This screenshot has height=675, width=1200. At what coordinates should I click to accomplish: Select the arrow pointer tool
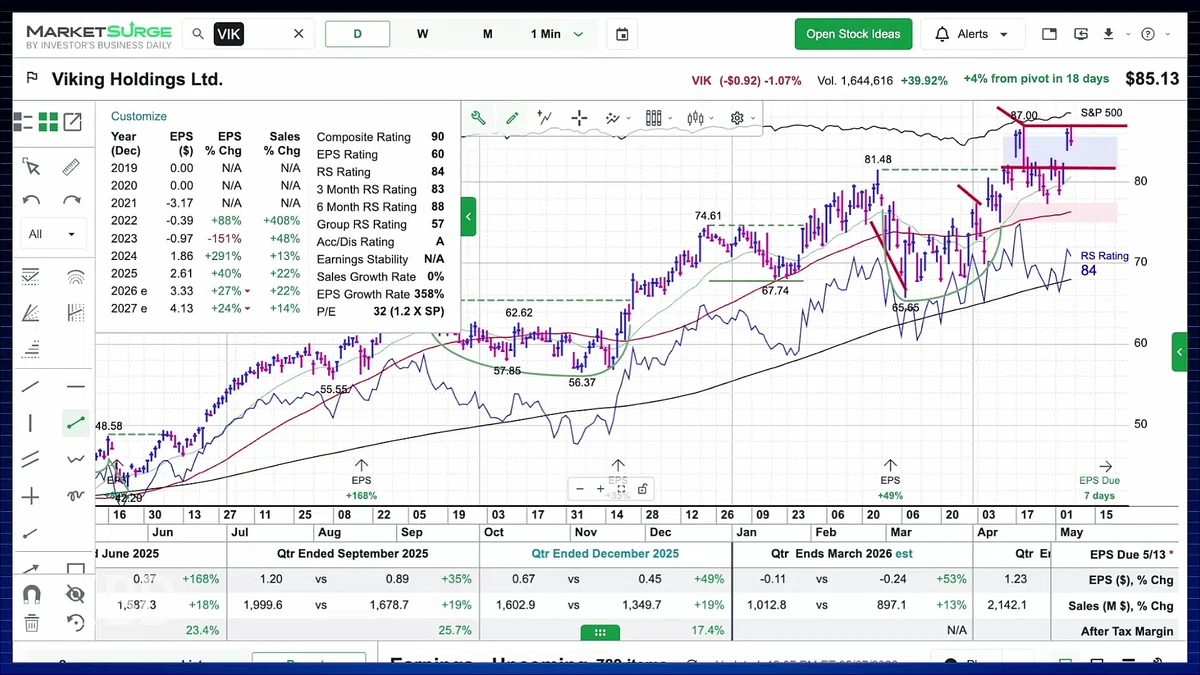coord(31,167)
